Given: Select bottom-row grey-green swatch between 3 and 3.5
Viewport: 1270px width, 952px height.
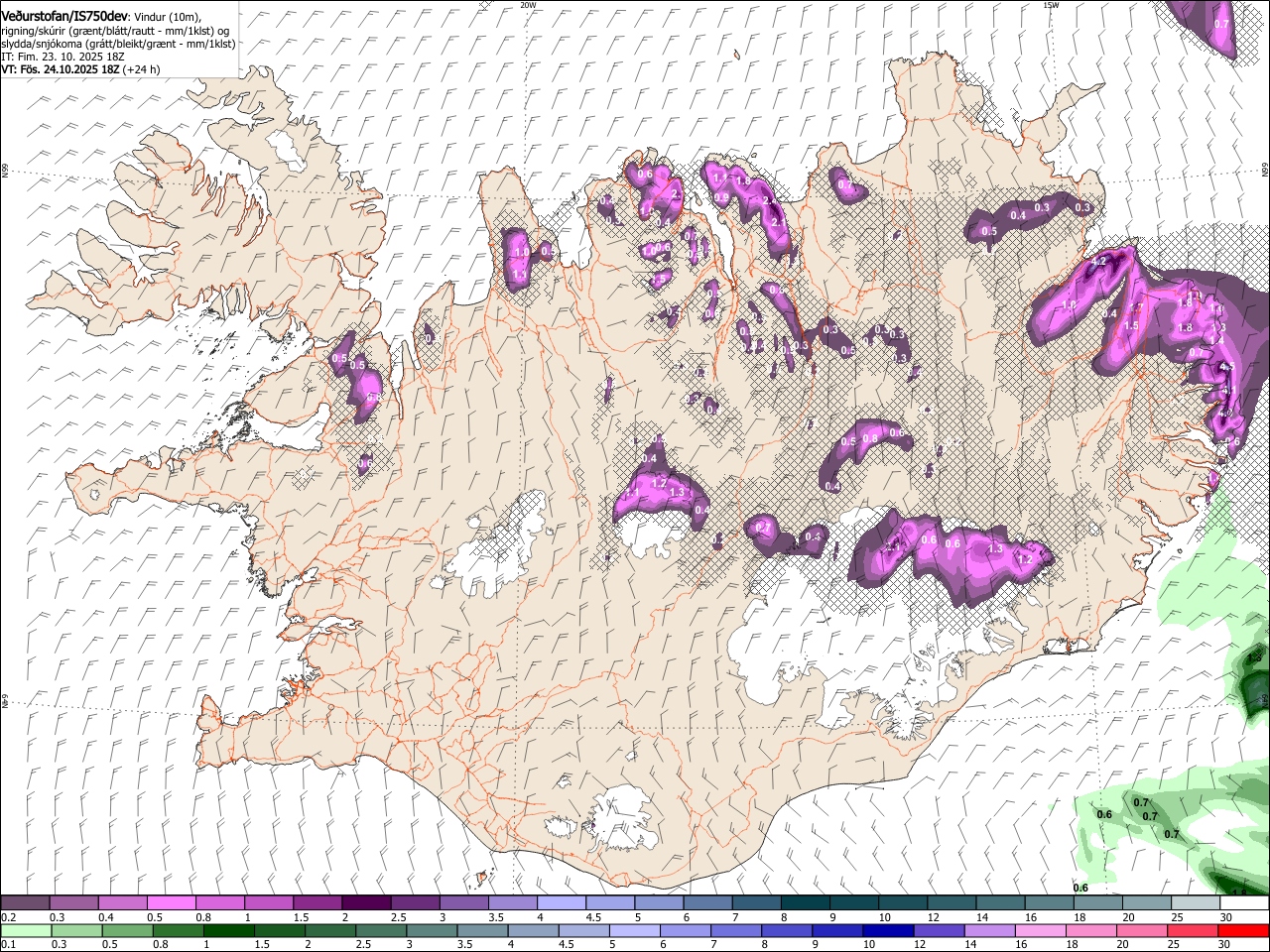Looking at the screenshot, I should tap(432, 930).
